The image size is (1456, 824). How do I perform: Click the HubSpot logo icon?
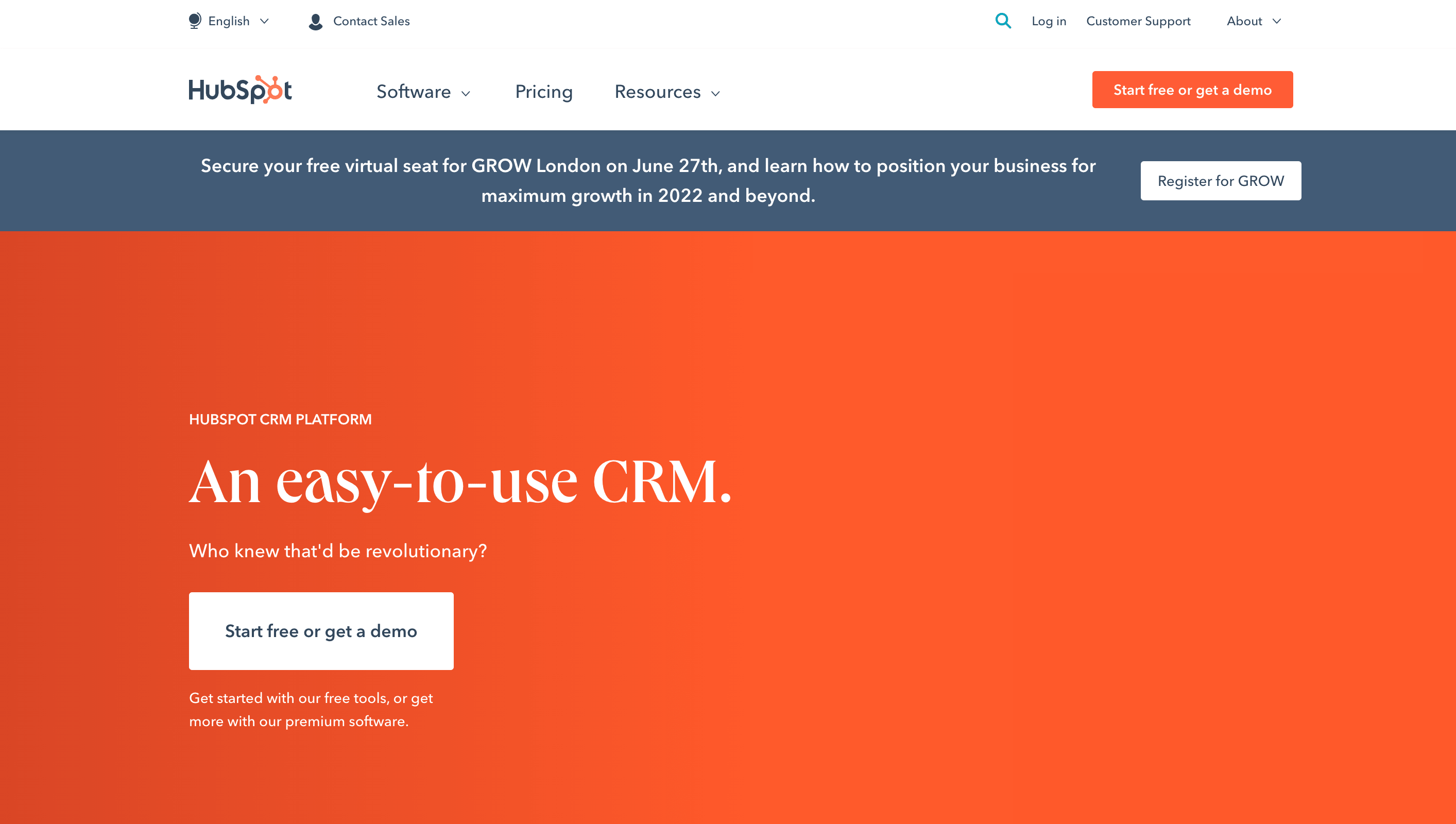click(x=269, y=89)
